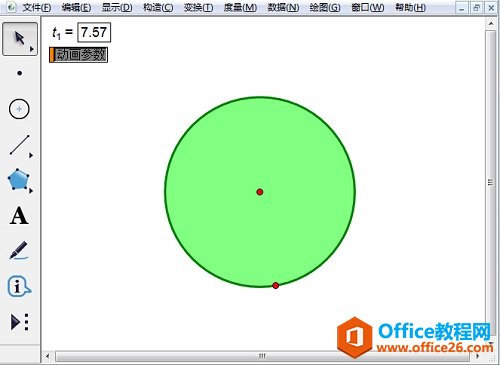Click the 动画参数 action button
The width and height of the screenshot is (500, 365).
coord(78,55)
